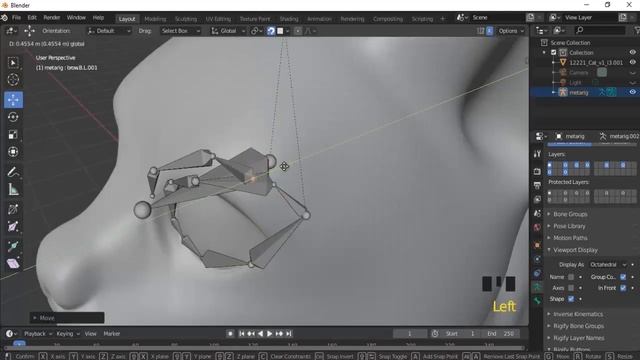The height and width of the screenshot is (360, 640).
Task: Disable the In Front checkbox
Action: click(x=623, y=288)
